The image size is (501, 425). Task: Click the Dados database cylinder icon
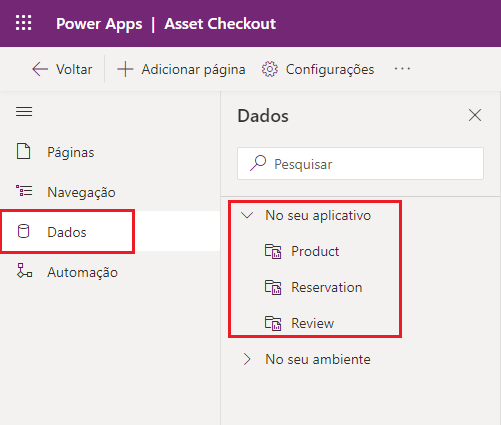coord(23,231)
